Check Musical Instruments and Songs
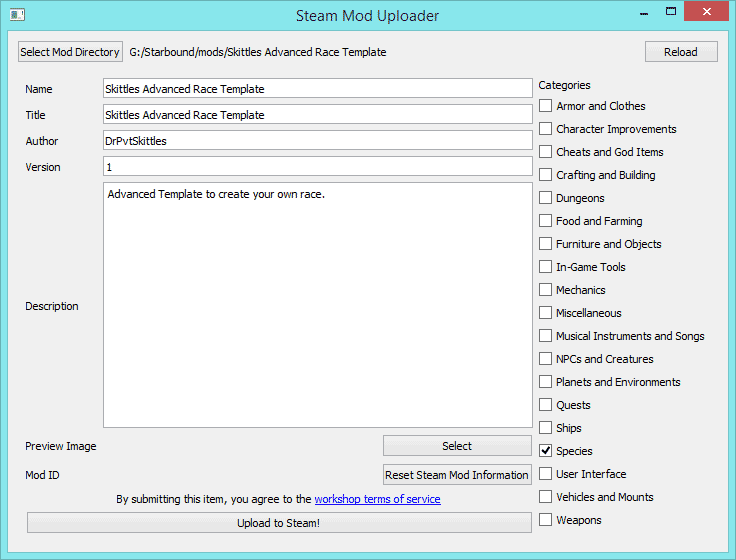The image size is (736, 560). coord(545,336)
